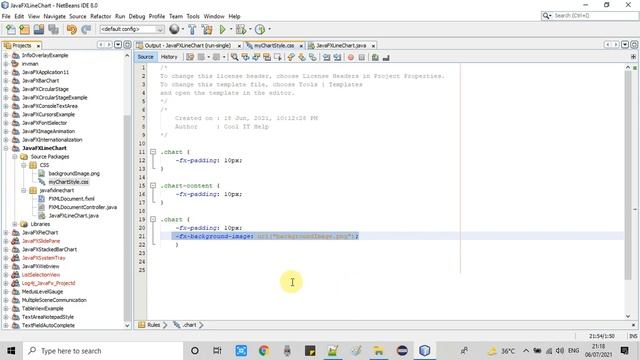Collapse the JavaFXLineChart project node
Viewport: 640px width, 360px height.
click(6, 148)
